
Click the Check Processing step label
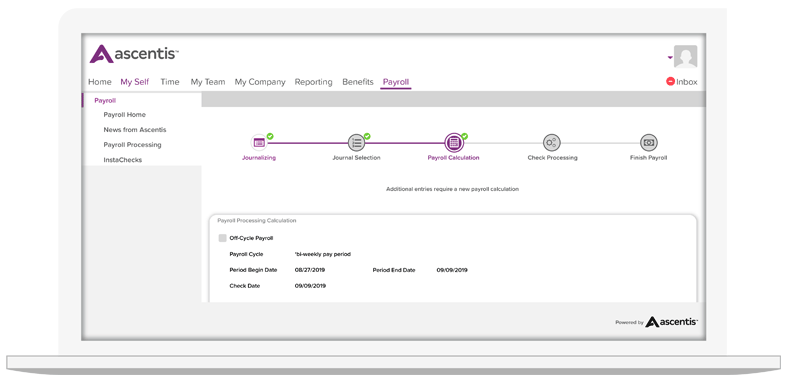coord(552,158)
